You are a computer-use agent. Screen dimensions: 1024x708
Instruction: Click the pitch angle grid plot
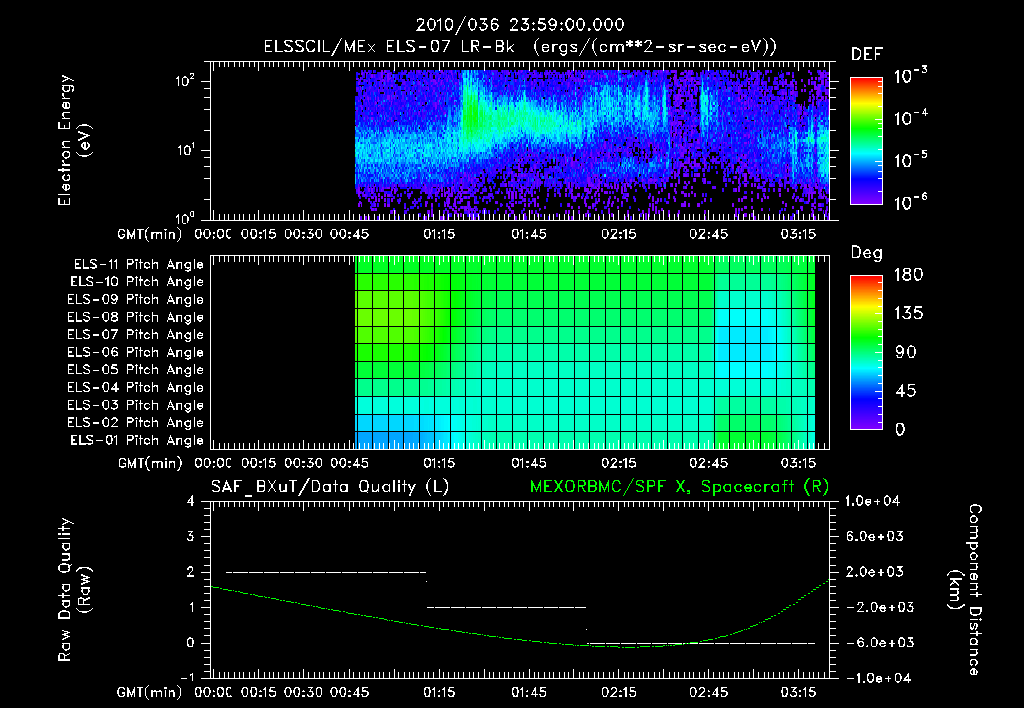click(520, 352)
